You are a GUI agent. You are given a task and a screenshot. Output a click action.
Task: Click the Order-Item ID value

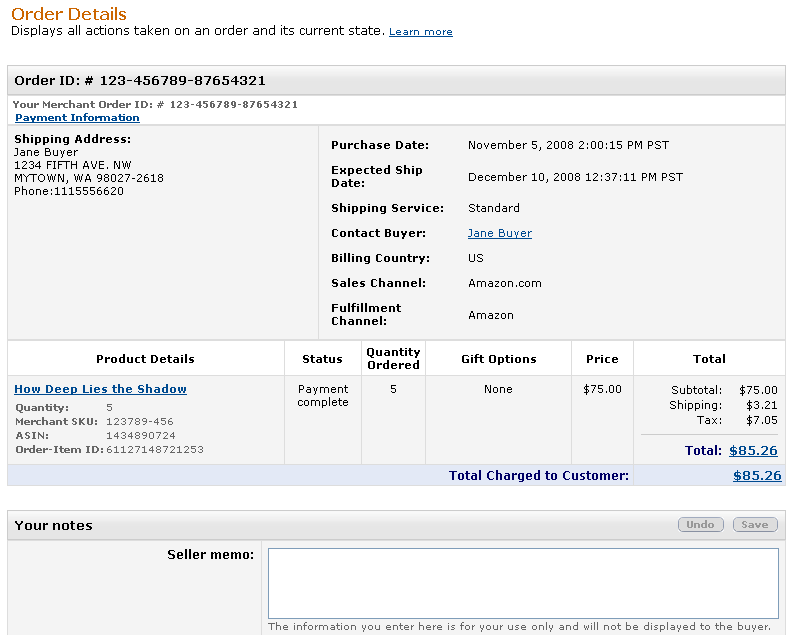(154, 450)
